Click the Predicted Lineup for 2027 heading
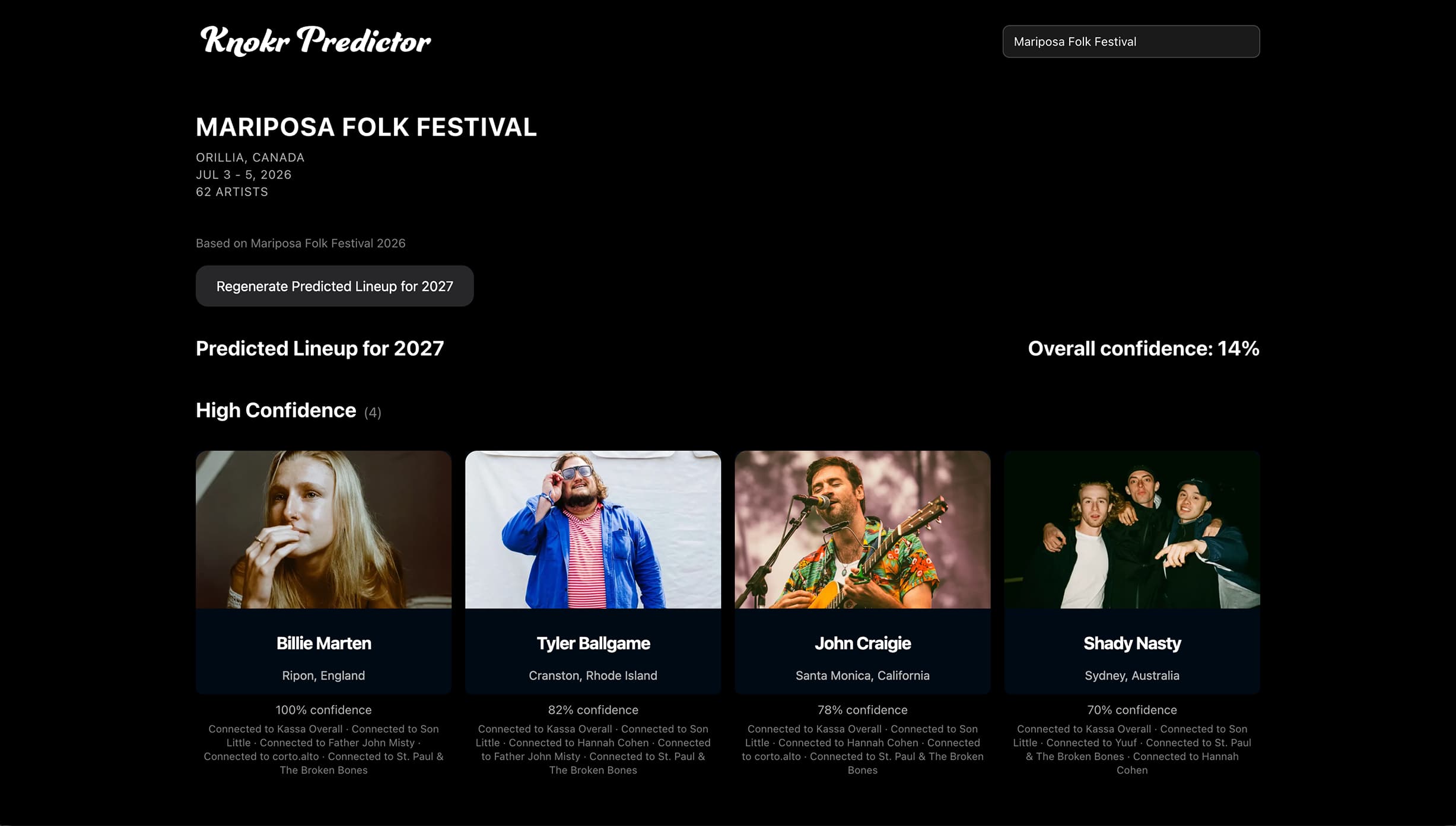This screenshot has height=826, width=1456. 319,349
